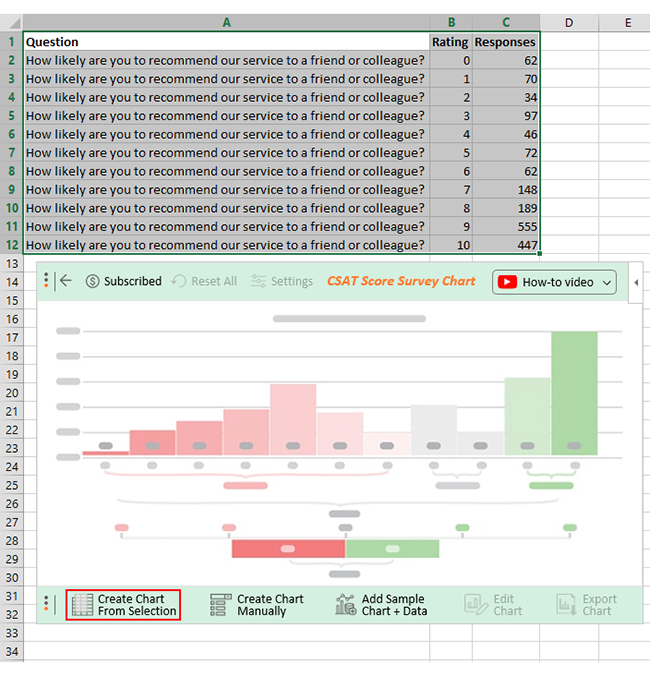Click the Edit Chart icon
Viewport: 650px width, 676px height.
(475, 604)
